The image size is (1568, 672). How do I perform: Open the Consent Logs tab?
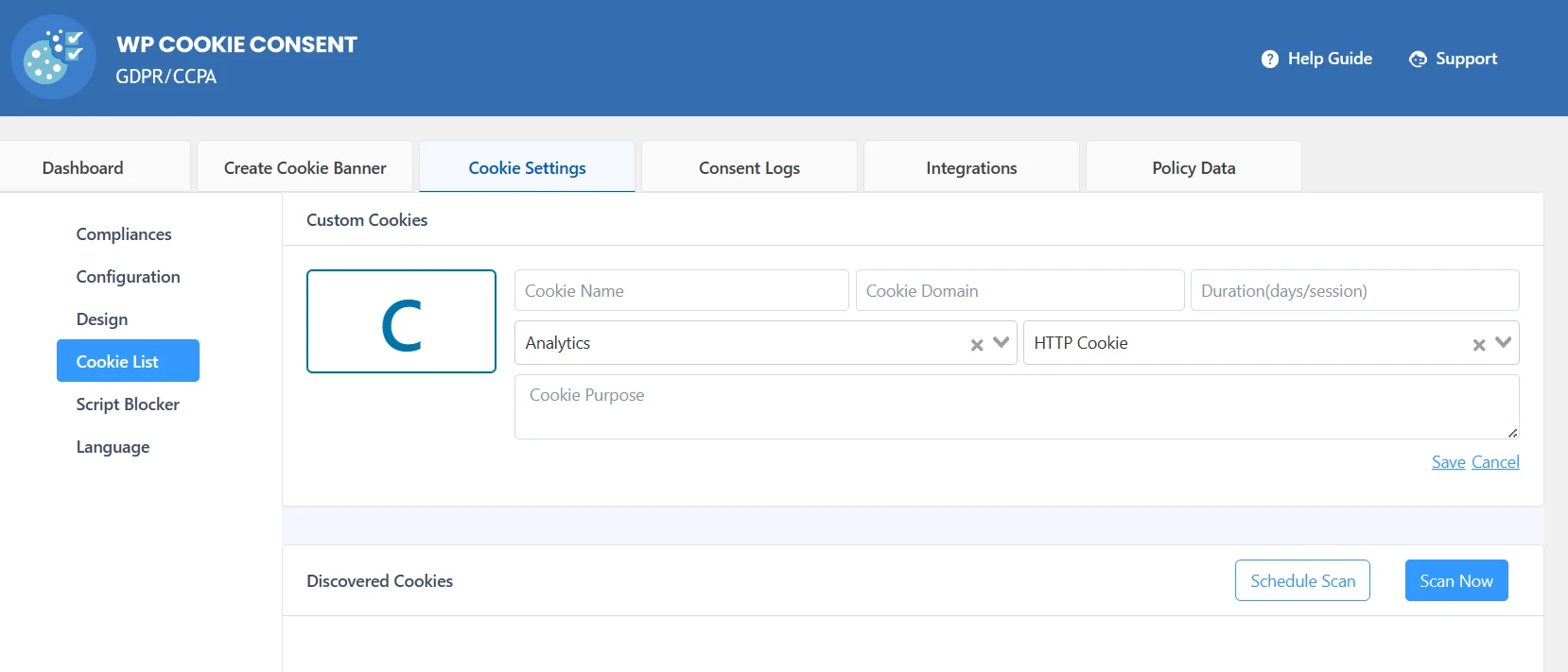(x=749, y=166)
